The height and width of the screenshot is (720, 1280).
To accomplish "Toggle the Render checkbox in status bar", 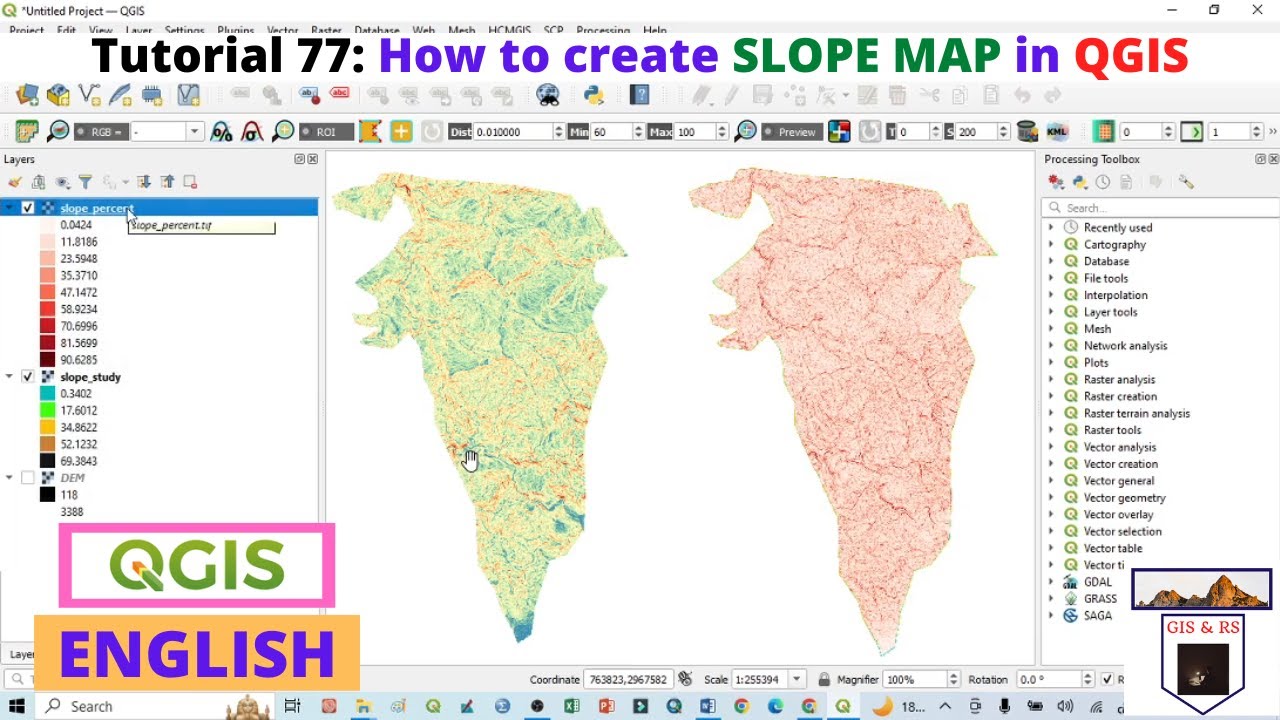I will point(1108,679).
